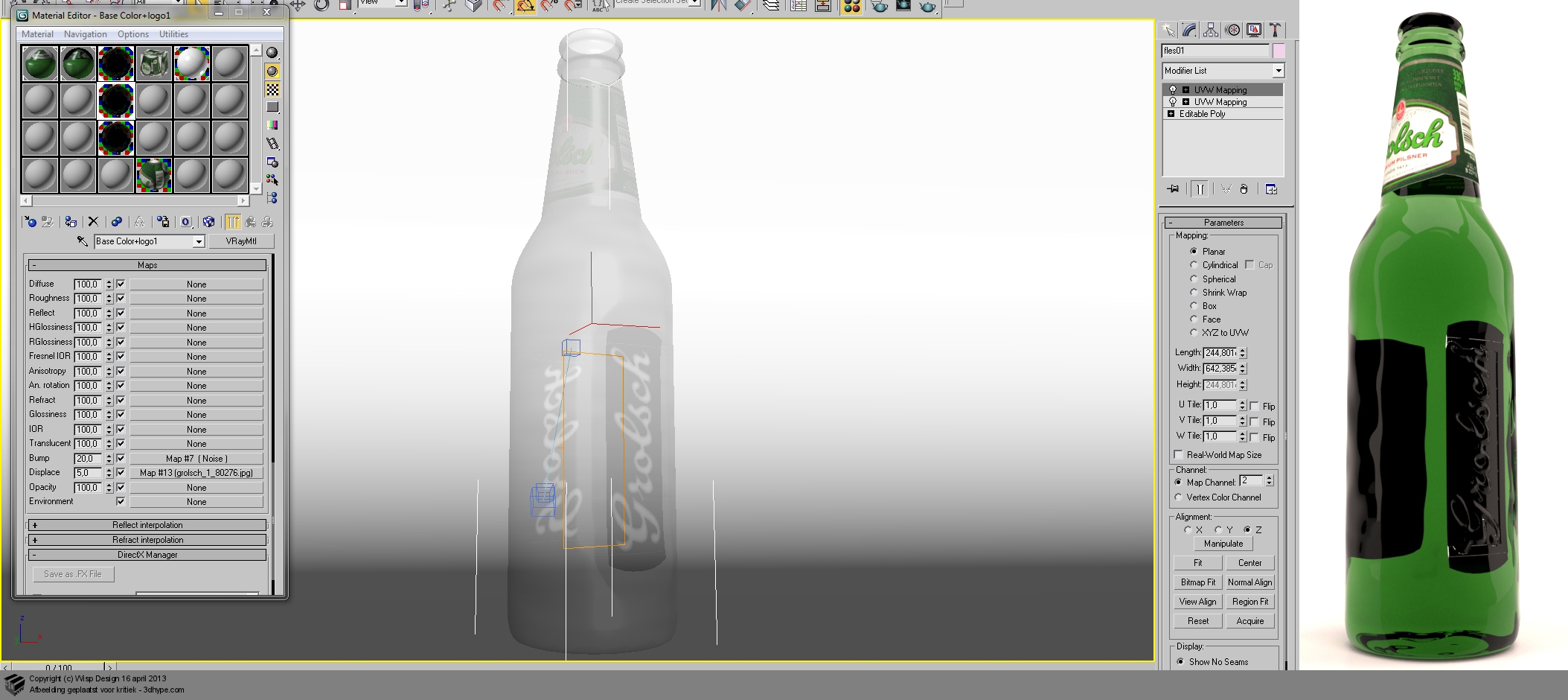Open the Utilities hammer panel tab
The width and height of the screenshot is (1568, 700).
coord(1275,30)
